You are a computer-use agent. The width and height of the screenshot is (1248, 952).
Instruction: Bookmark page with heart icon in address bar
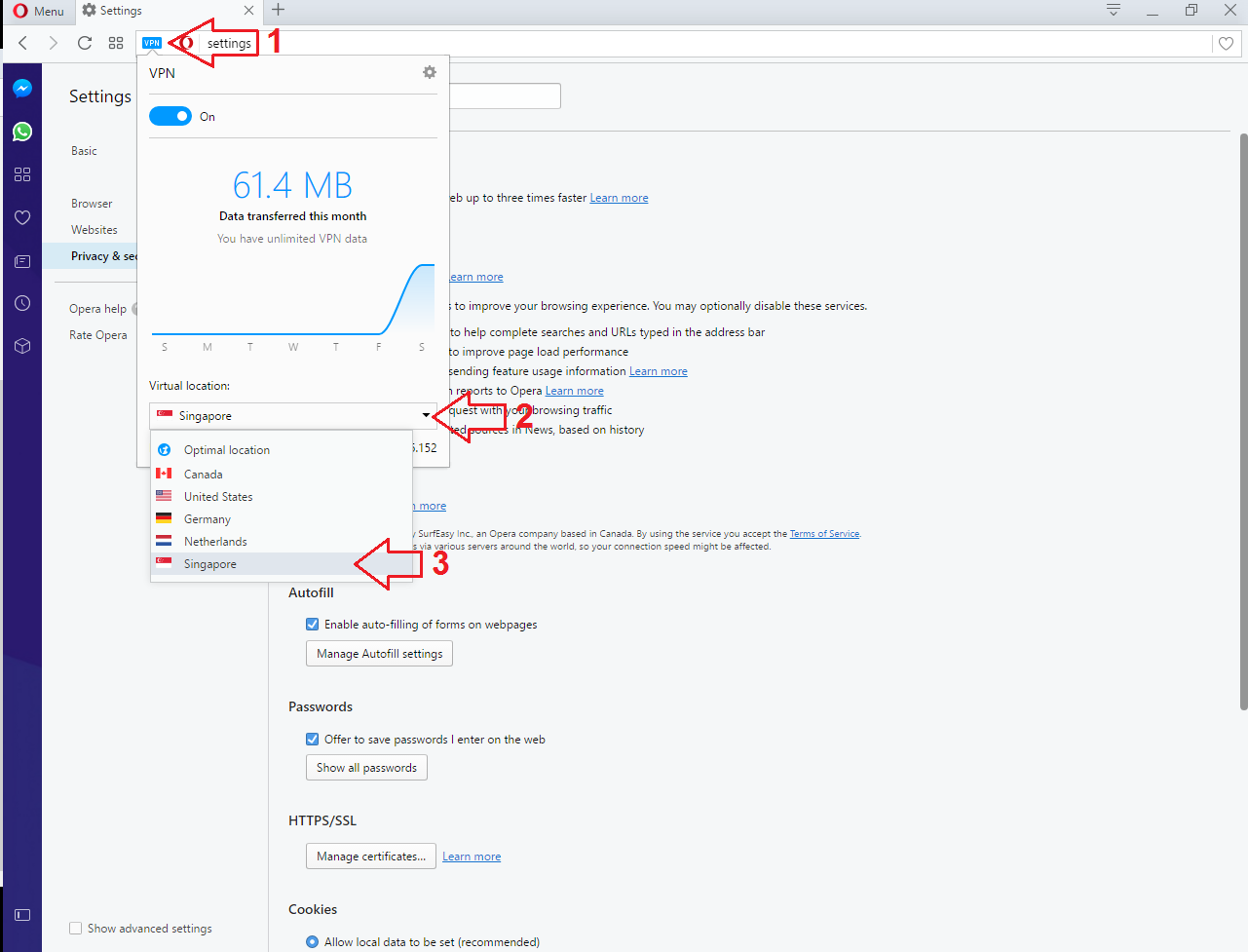coord(1226,43)
